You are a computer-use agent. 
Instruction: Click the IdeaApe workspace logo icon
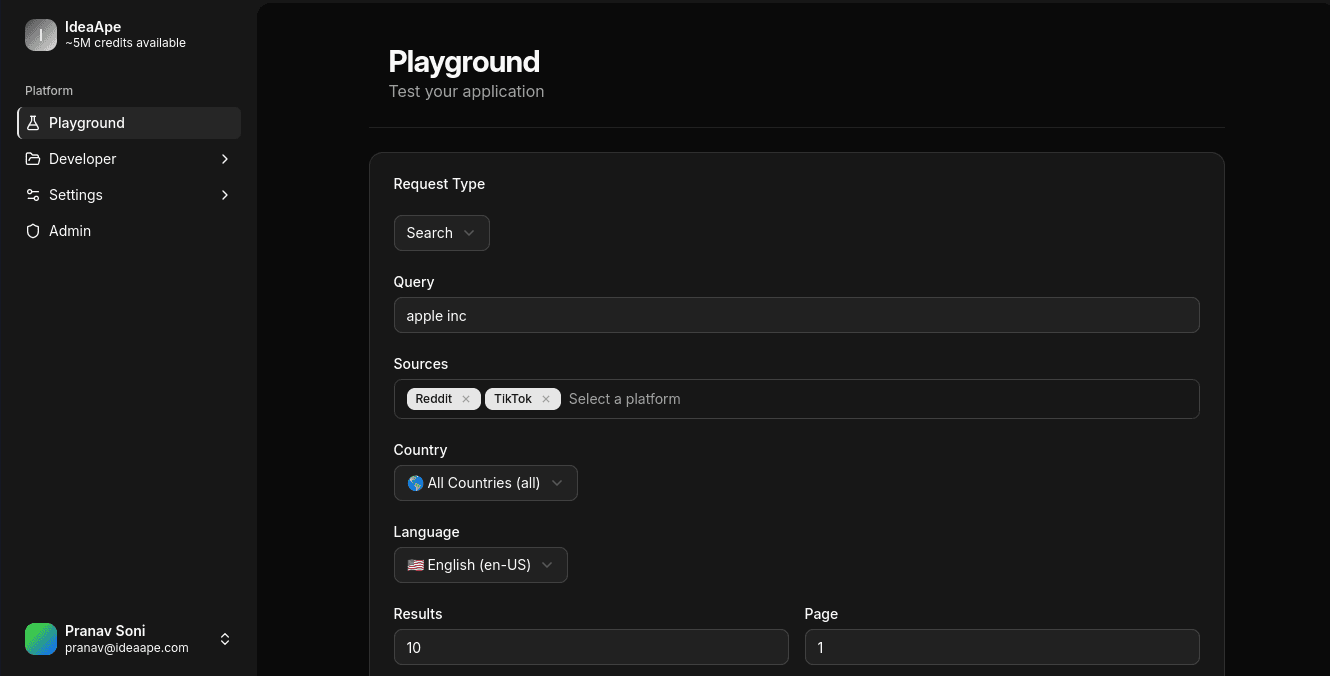tap(41, 35)
